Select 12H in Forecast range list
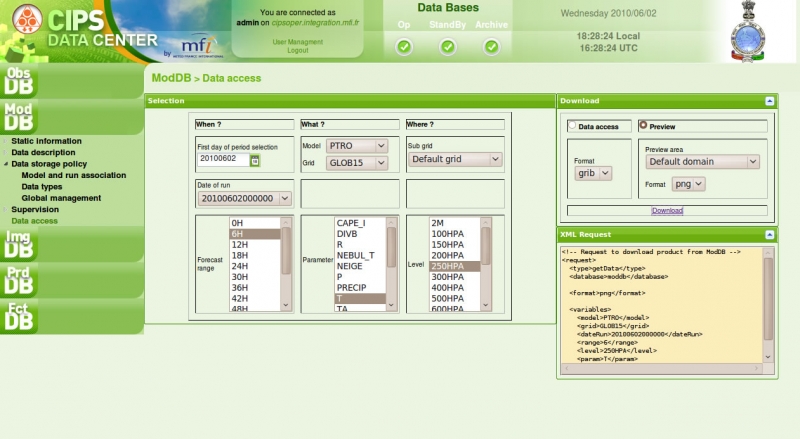Image resolution: width=800 pixels, height=439 pixels. click(240, 244)
